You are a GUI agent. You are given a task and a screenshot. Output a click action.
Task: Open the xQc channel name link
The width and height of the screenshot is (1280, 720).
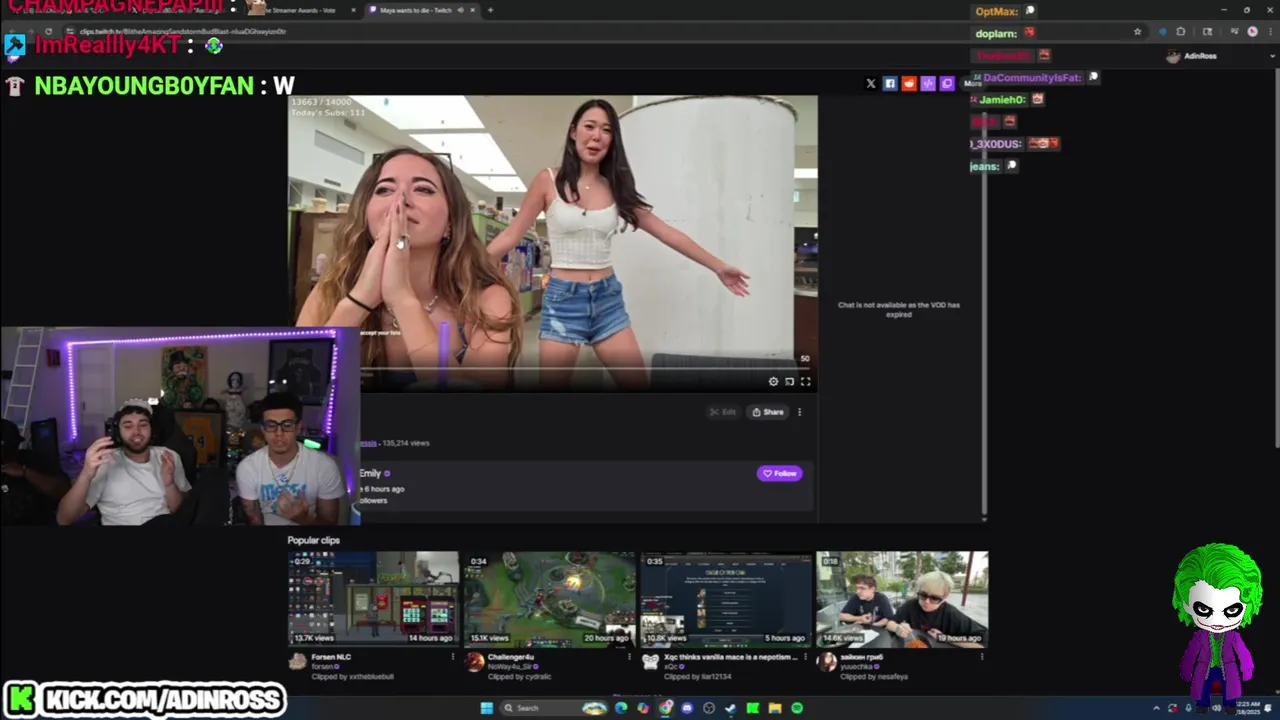pos(670,667)
